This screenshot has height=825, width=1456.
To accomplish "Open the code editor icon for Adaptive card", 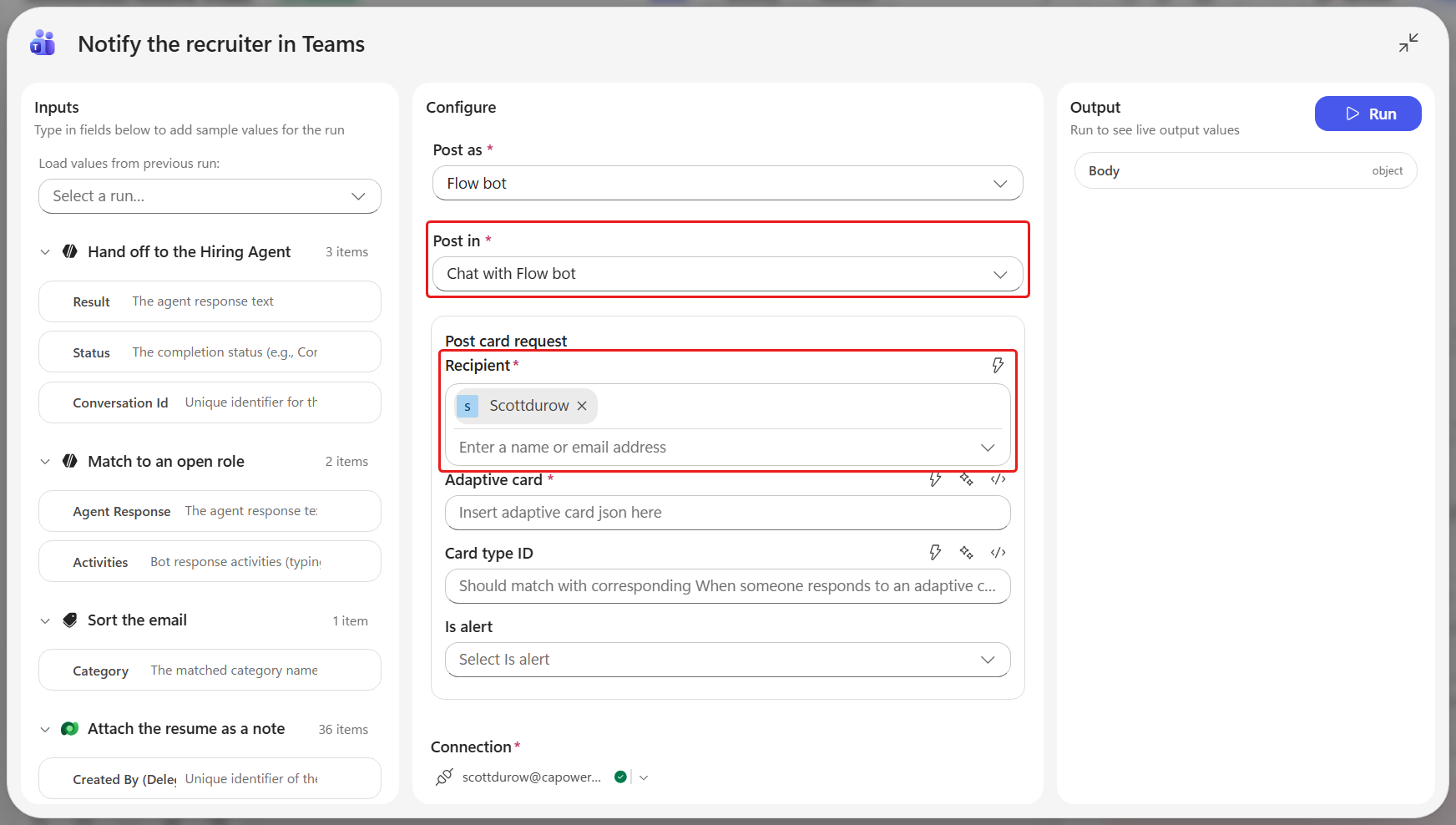I will 998,479.
